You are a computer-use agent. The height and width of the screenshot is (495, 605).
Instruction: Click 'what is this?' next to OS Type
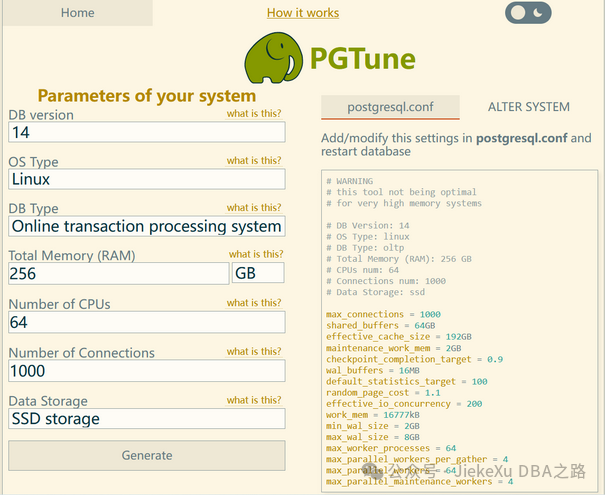click(x=254, y=160)
